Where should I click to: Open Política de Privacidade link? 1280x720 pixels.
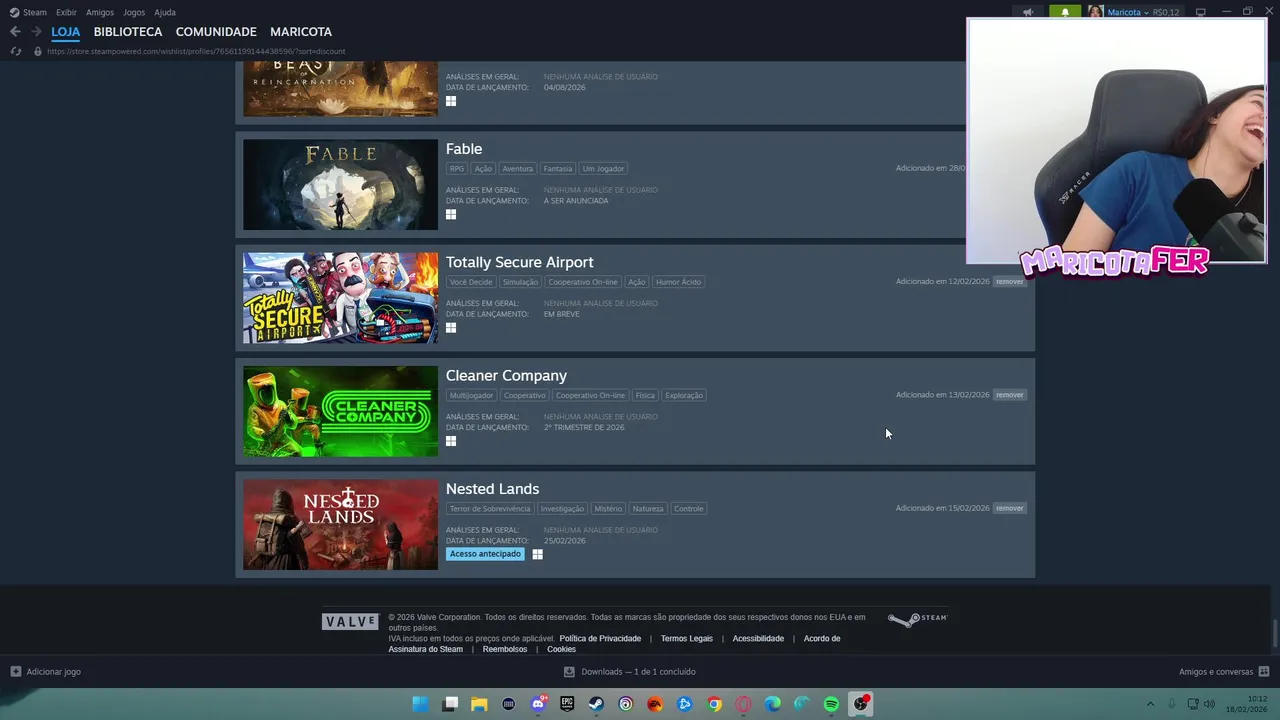[600, 638]
